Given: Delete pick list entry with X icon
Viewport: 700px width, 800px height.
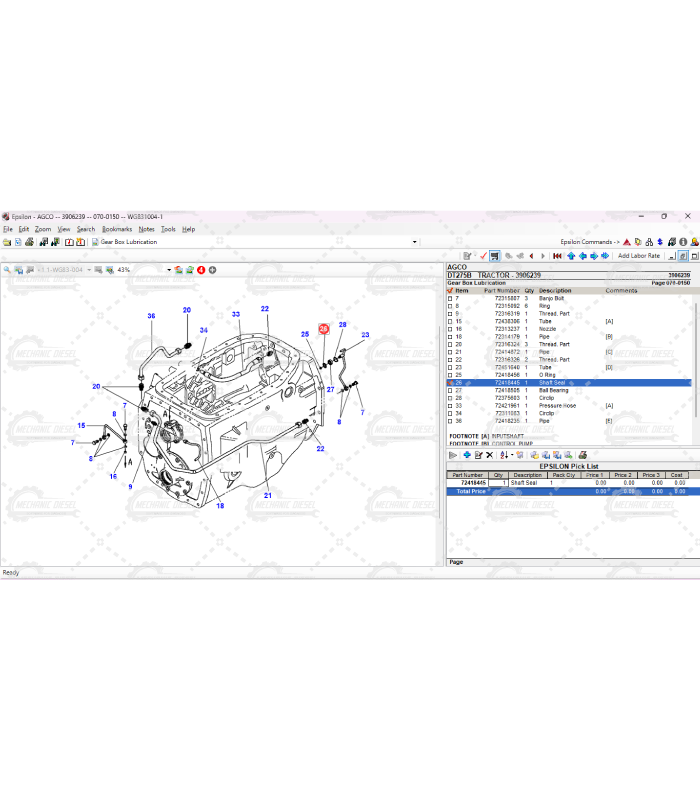Looking at the screenshot, I should [489, 455].
